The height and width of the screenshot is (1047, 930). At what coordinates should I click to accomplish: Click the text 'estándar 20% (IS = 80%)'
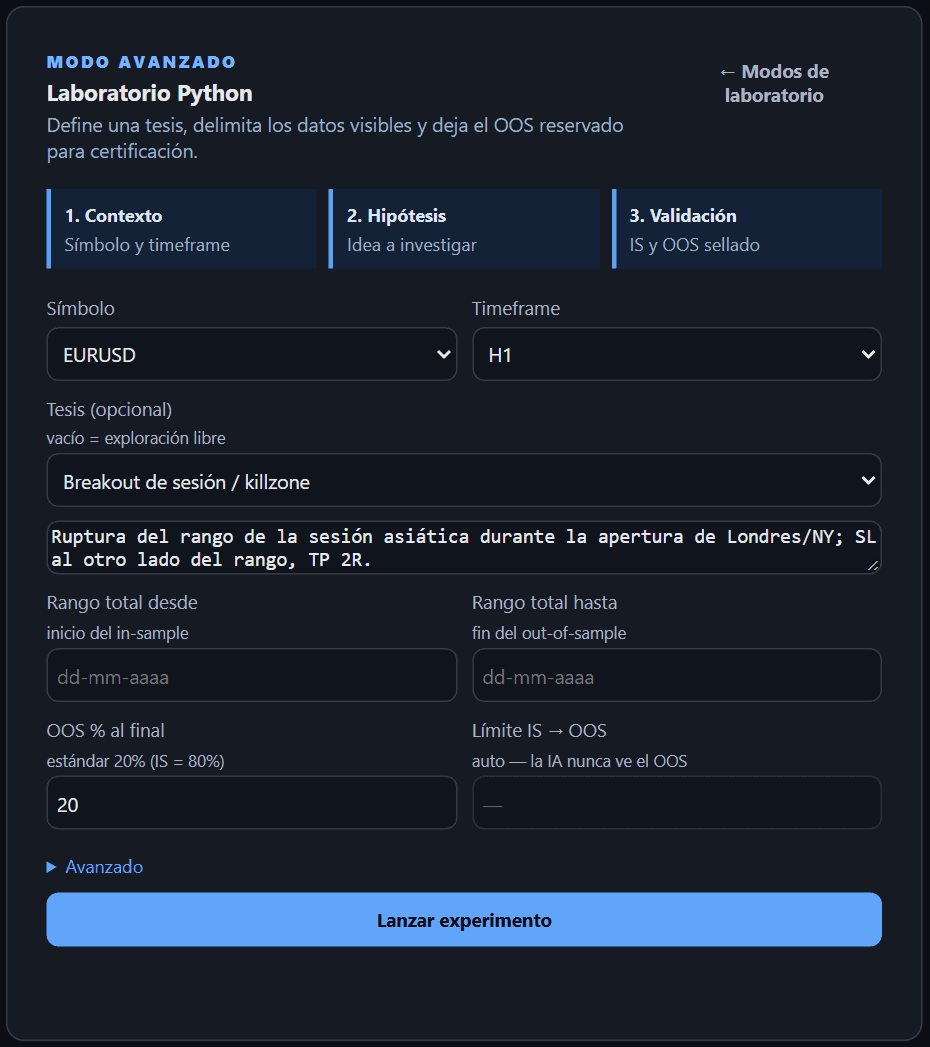136,761
